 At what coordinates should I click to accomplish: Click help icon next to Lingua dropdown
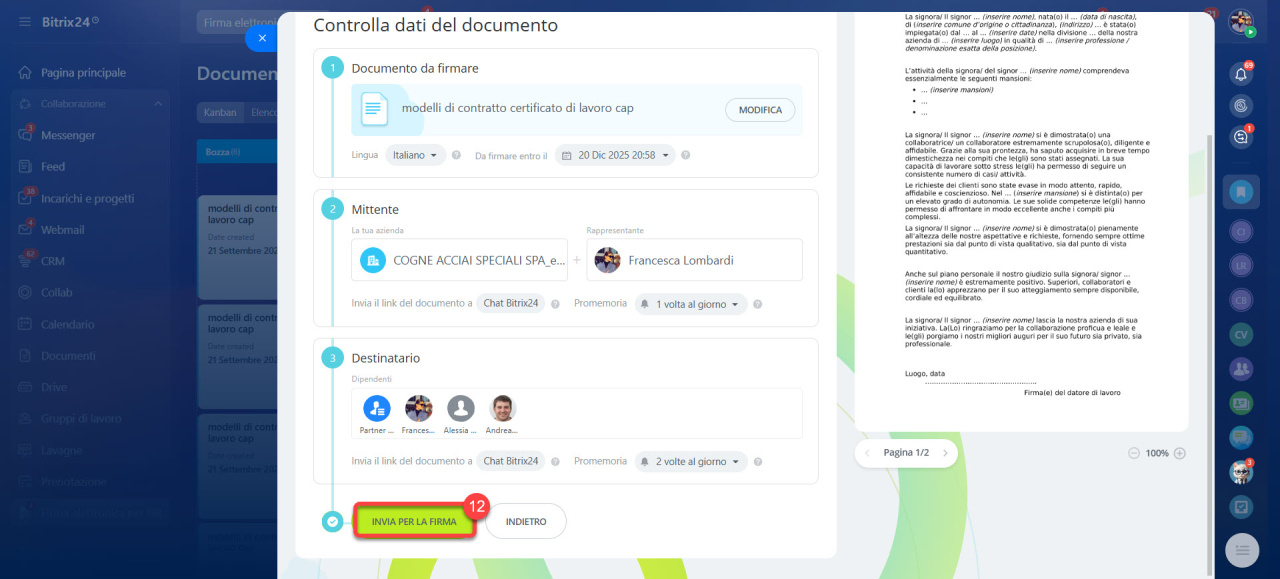click(456, 156)
